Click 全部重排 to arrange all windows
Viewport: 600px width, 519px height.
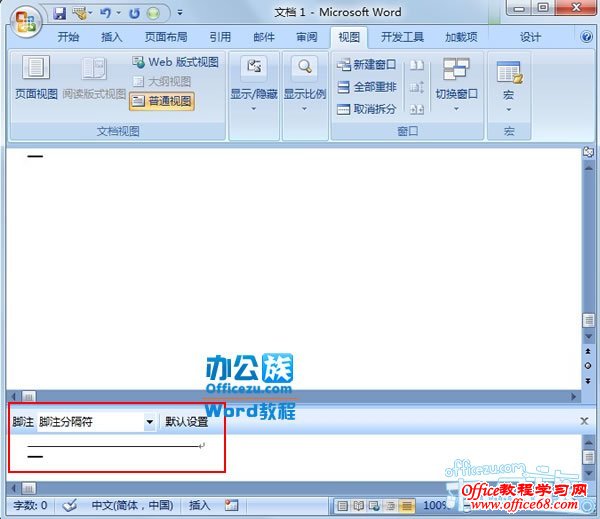pyautogui.click(x=366, y=87)
